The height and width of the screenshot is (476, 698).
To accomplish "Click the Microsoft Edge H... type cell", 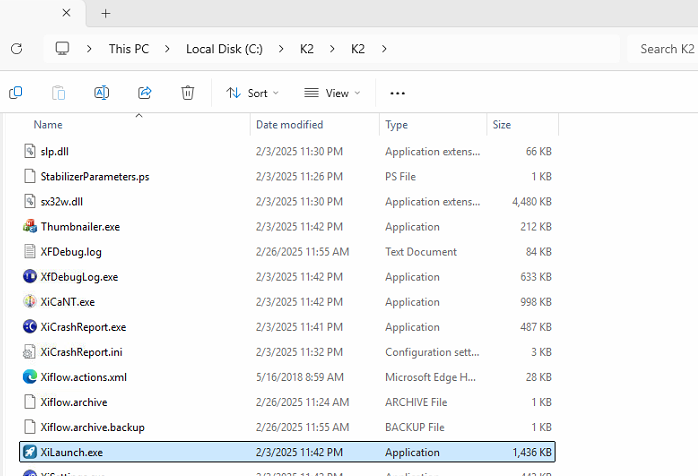I will pyautogui.click(x=430, y=377).
